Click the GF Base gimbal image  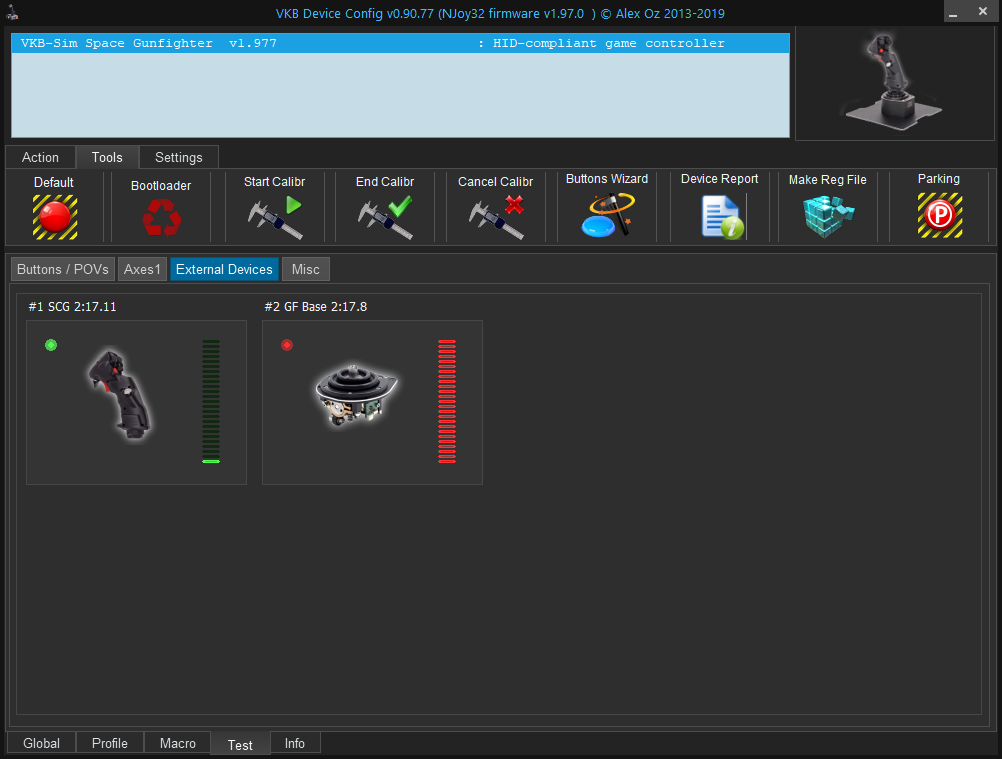(356, 394)
